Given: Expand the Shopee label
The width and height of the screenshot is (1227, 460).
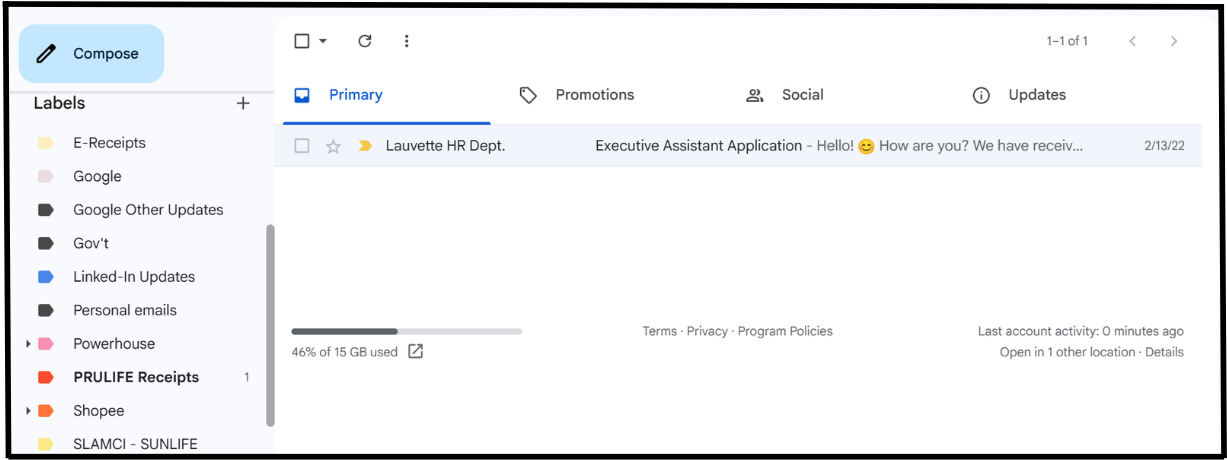Looking at the screenshot, I should point(28,411).
